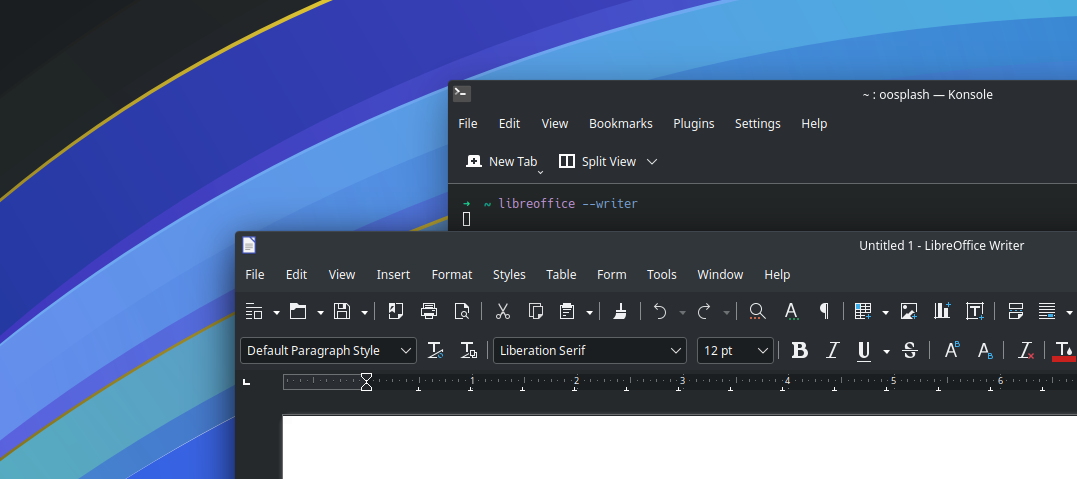This screenshot has width=1077, height=479.
Task: Click the Insert Image icon
Action: (909, 311)
